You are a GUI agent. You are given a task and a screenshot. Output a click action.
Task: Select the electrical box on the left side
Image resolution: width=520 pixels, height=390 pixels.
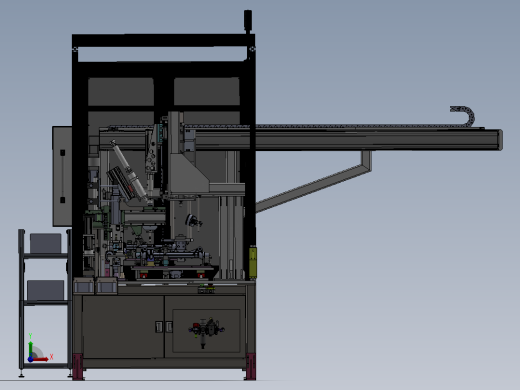(62, 176)
